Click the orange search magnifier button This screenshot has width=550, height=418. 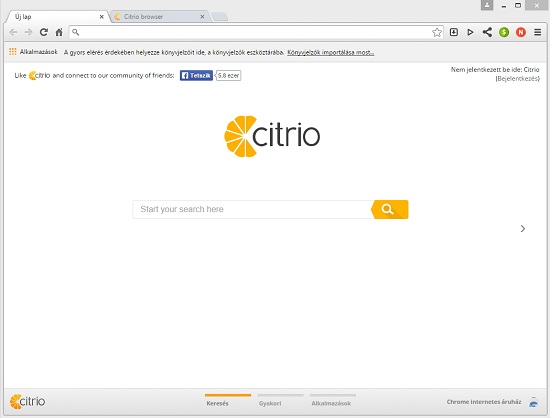[x=389, y=209]
